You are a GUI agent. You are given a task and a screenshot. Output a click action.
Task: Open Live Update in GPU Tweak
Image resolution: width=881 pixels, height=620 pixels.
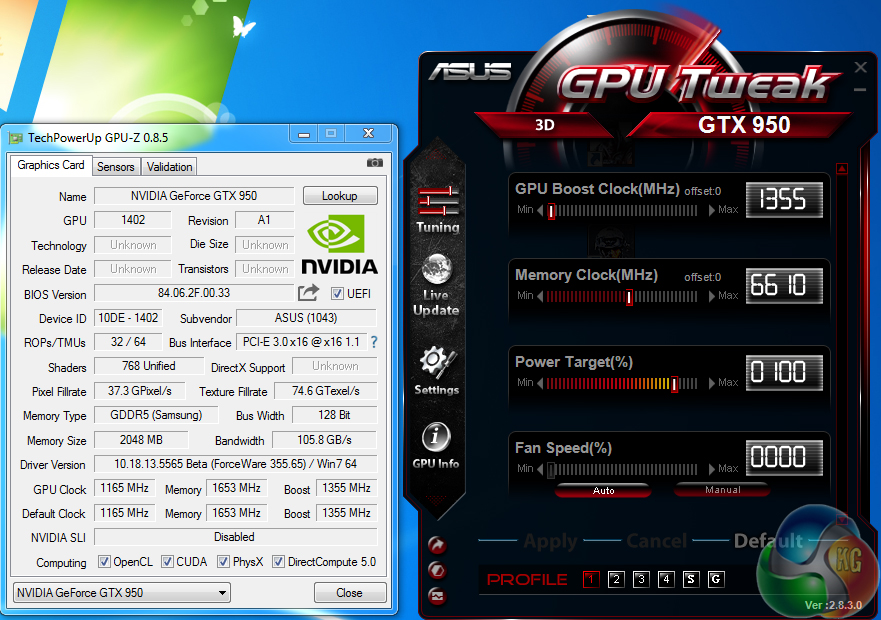click(436, 285)
